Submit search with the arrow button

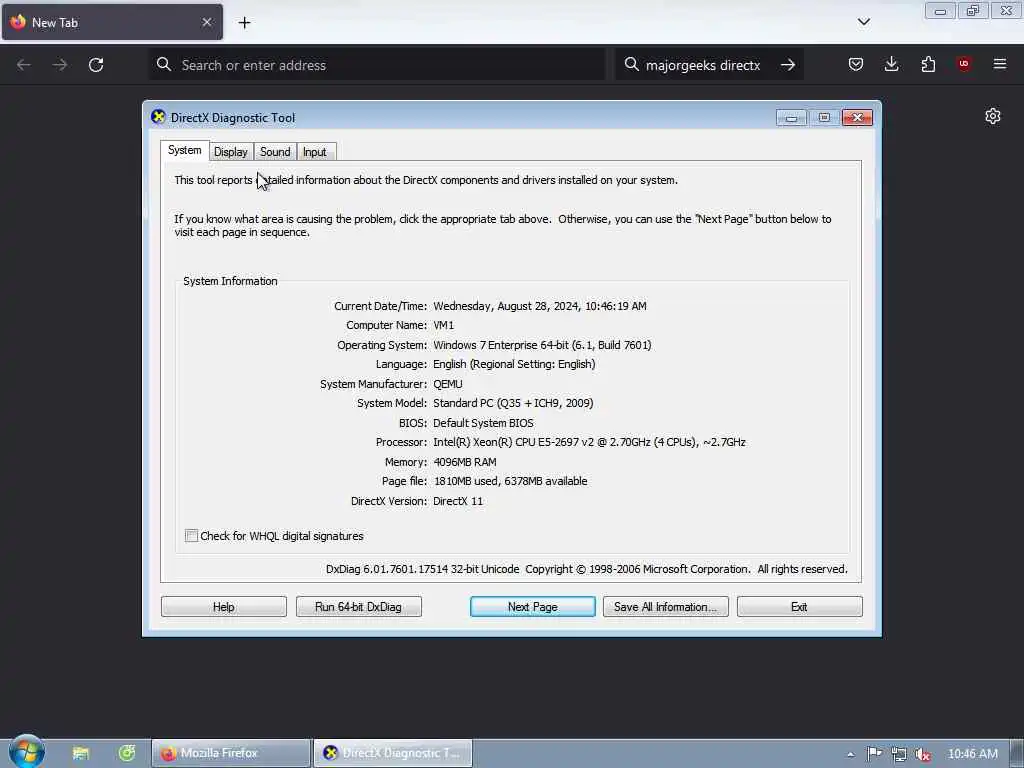pyautogui.click(x=788, y=65)
